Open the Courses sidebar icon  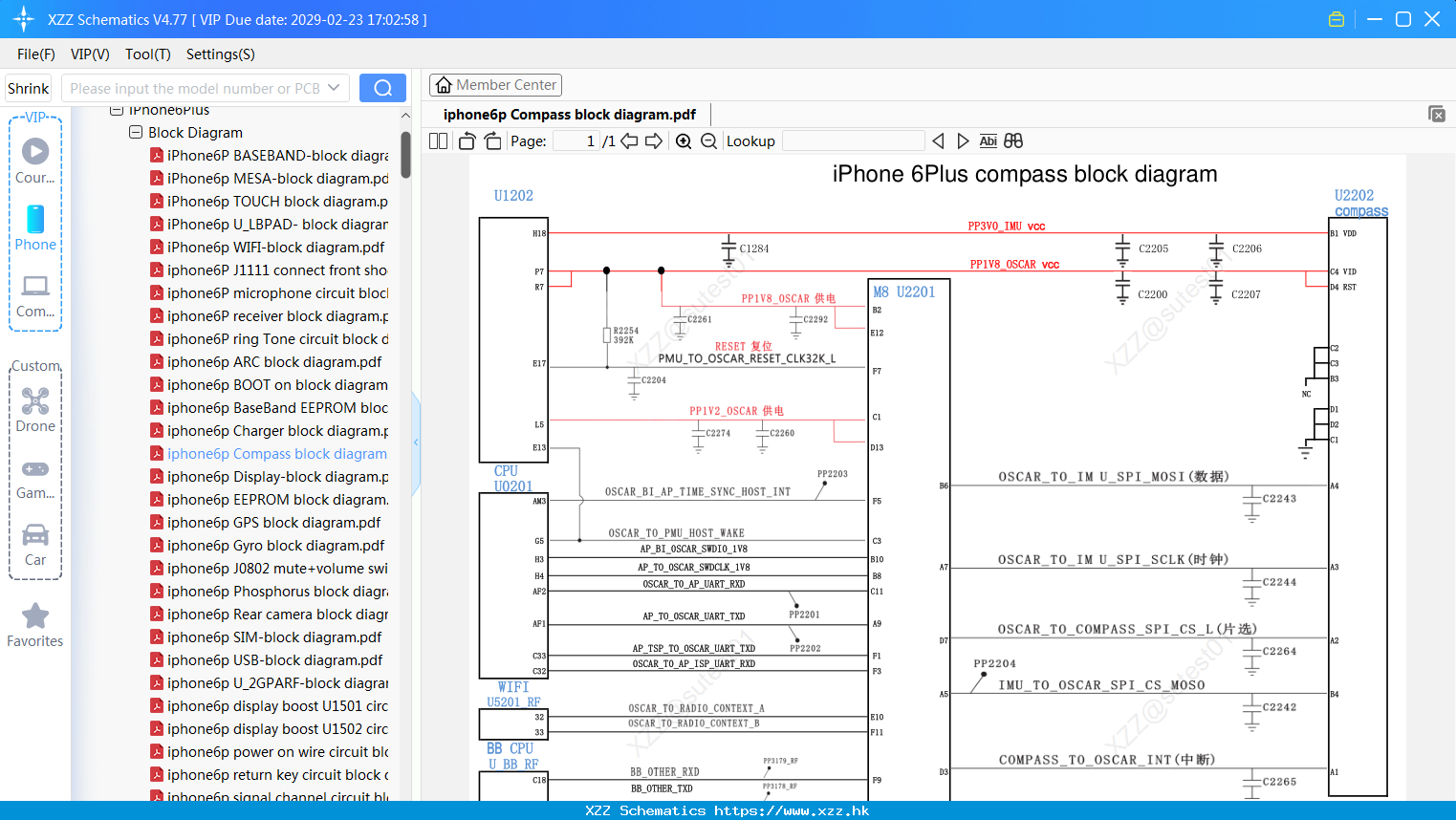tap(35, 160)
